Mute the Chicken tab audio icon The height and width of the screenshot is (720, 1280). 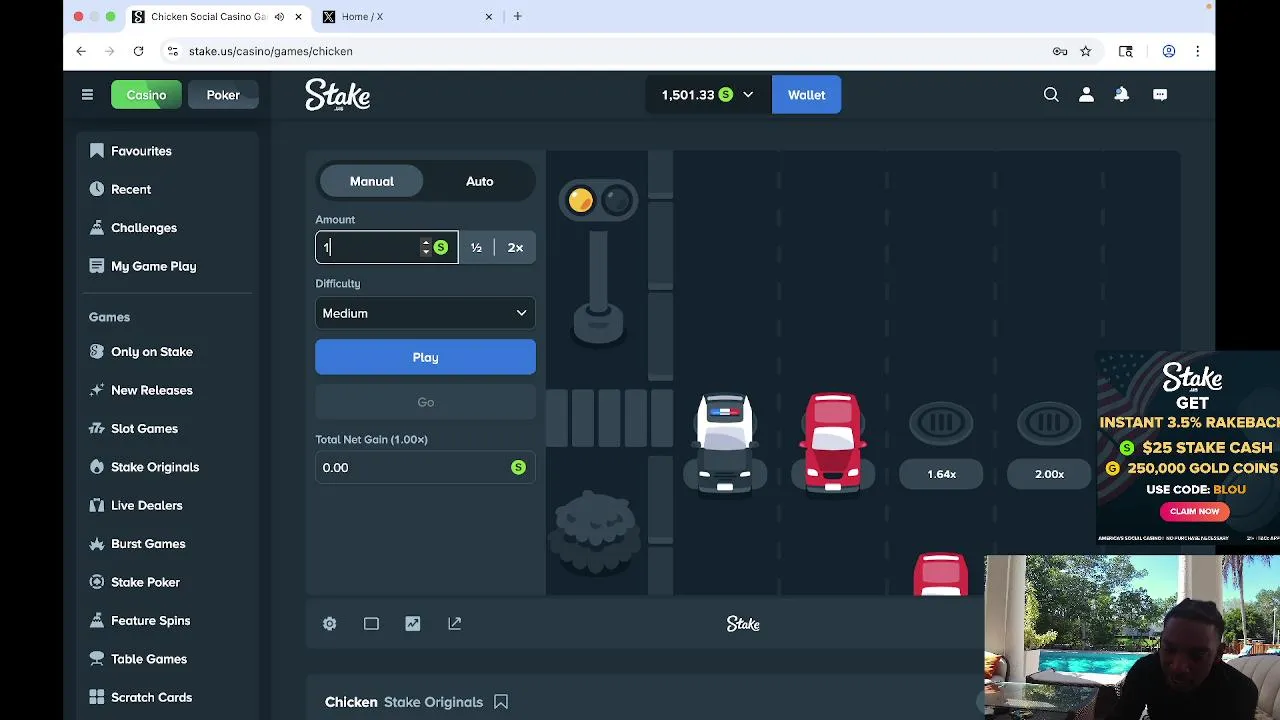tap(279, 17)
